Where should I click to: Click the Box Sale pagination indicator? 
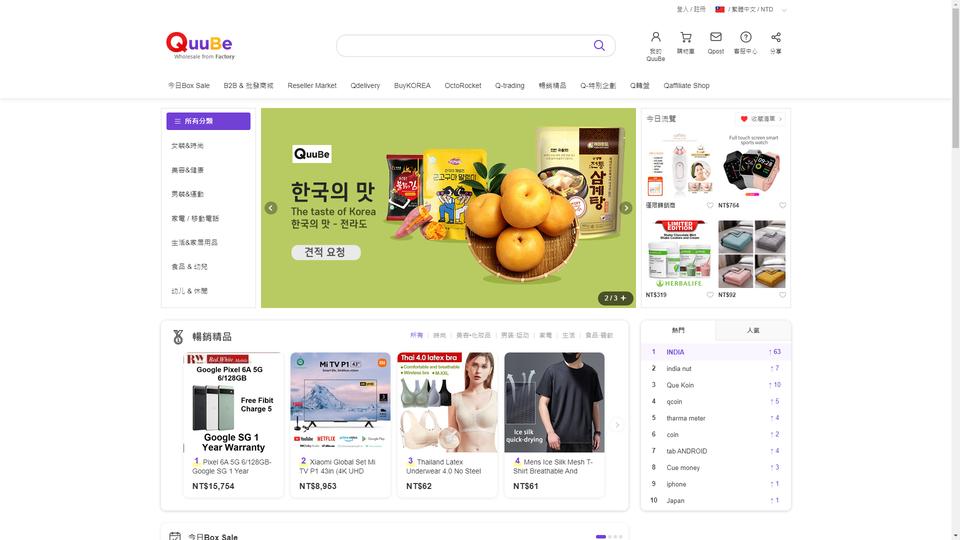(x=609, y=537)
